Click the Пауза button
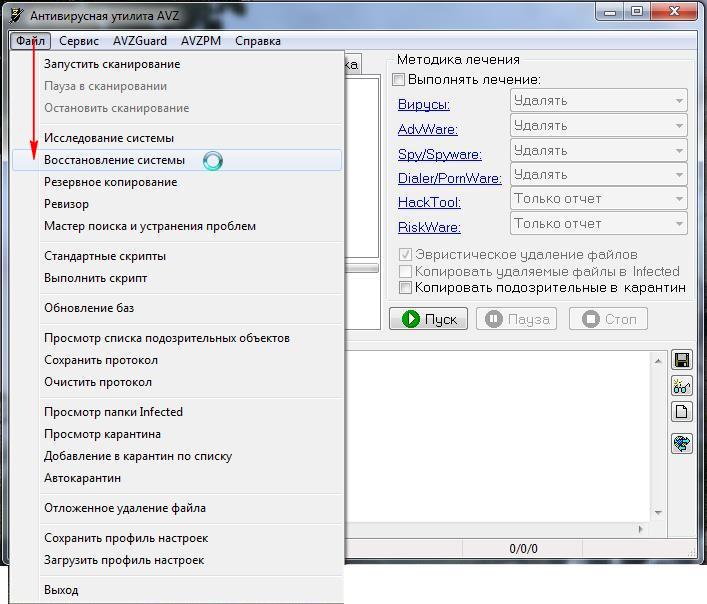The width and height of the screenshot is (707, 604). coord(516,319)
